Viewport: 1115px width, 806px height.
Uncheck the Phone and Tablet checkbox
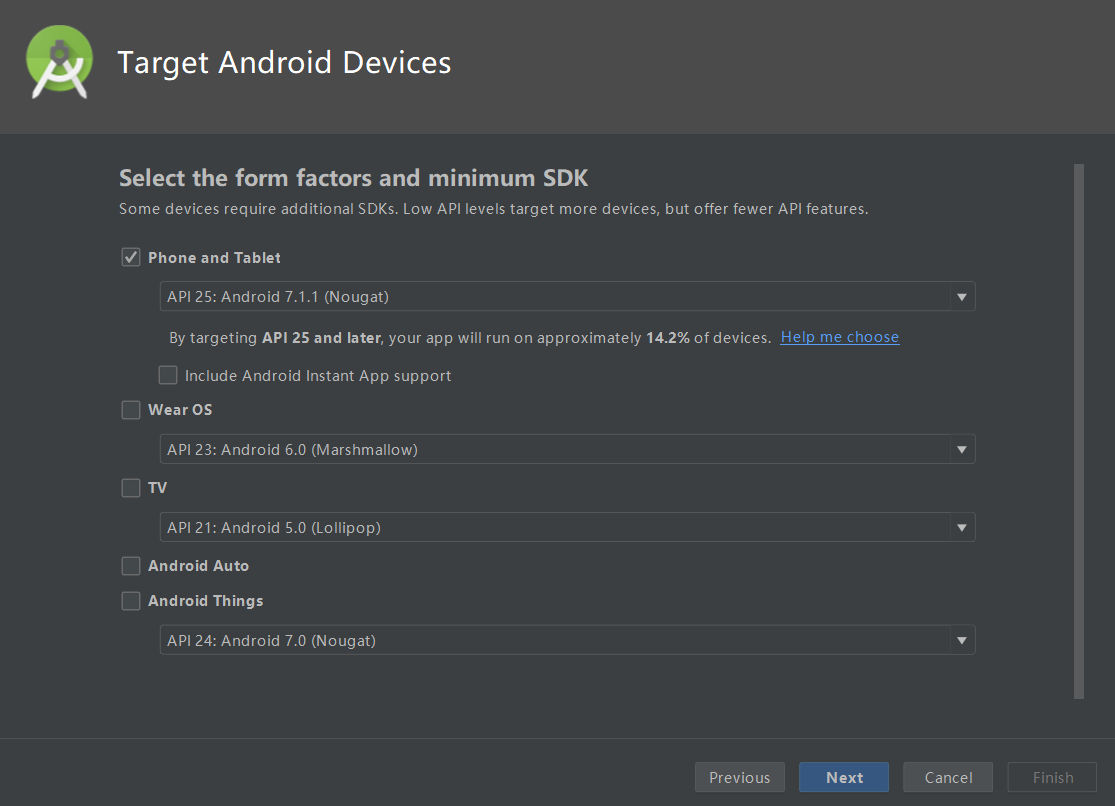tap(131, 258)
